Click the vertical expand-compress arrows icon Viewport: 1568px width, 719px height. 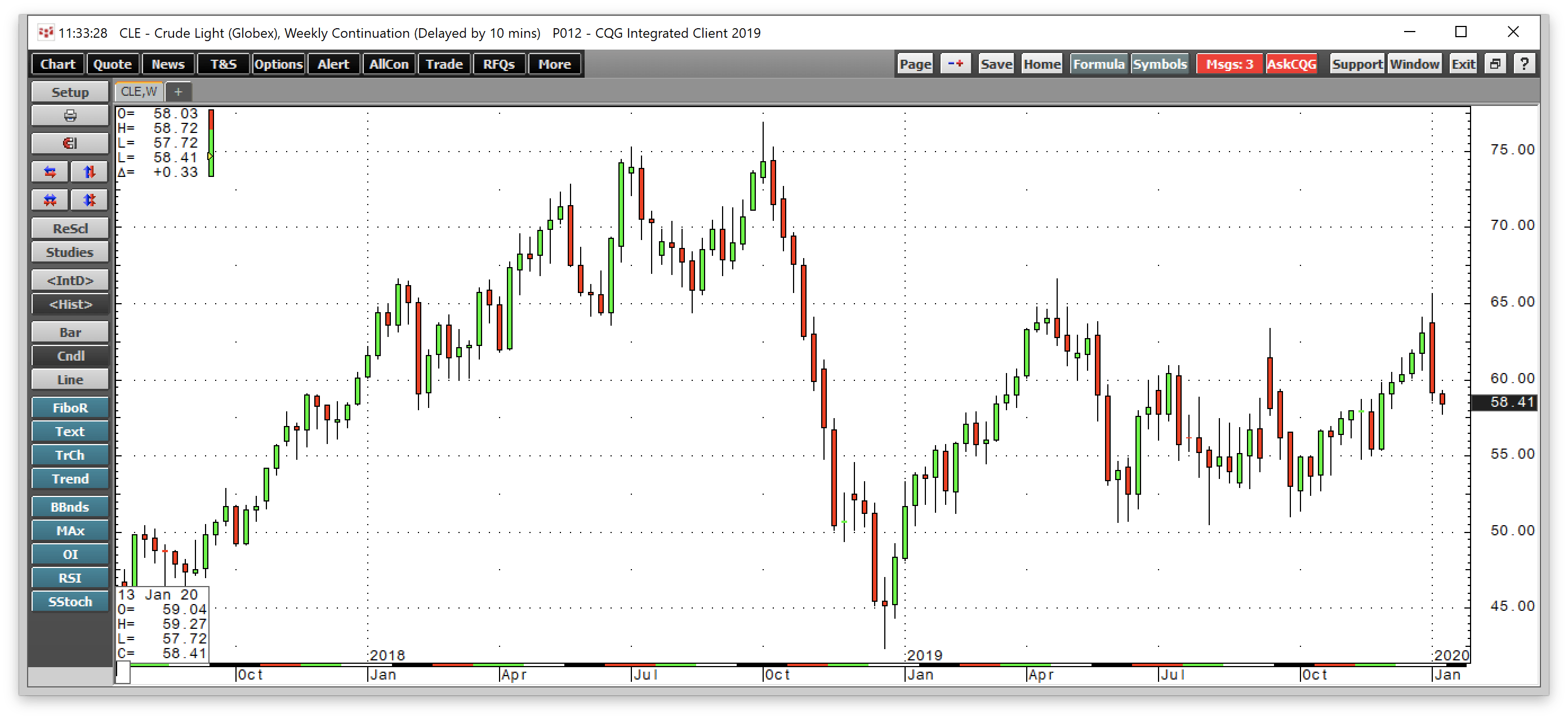(x=90, y=199)
